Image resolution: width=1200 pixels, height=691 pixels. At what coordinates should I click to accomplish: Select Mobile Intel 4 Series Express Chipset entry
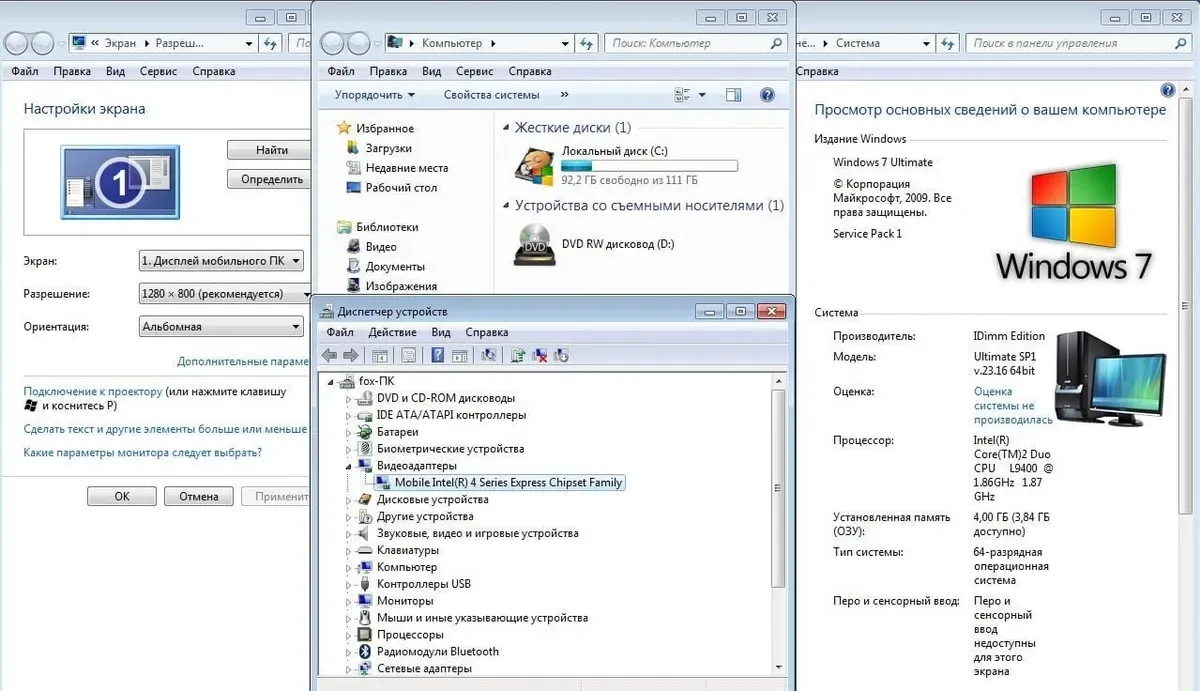click(508, 483)
